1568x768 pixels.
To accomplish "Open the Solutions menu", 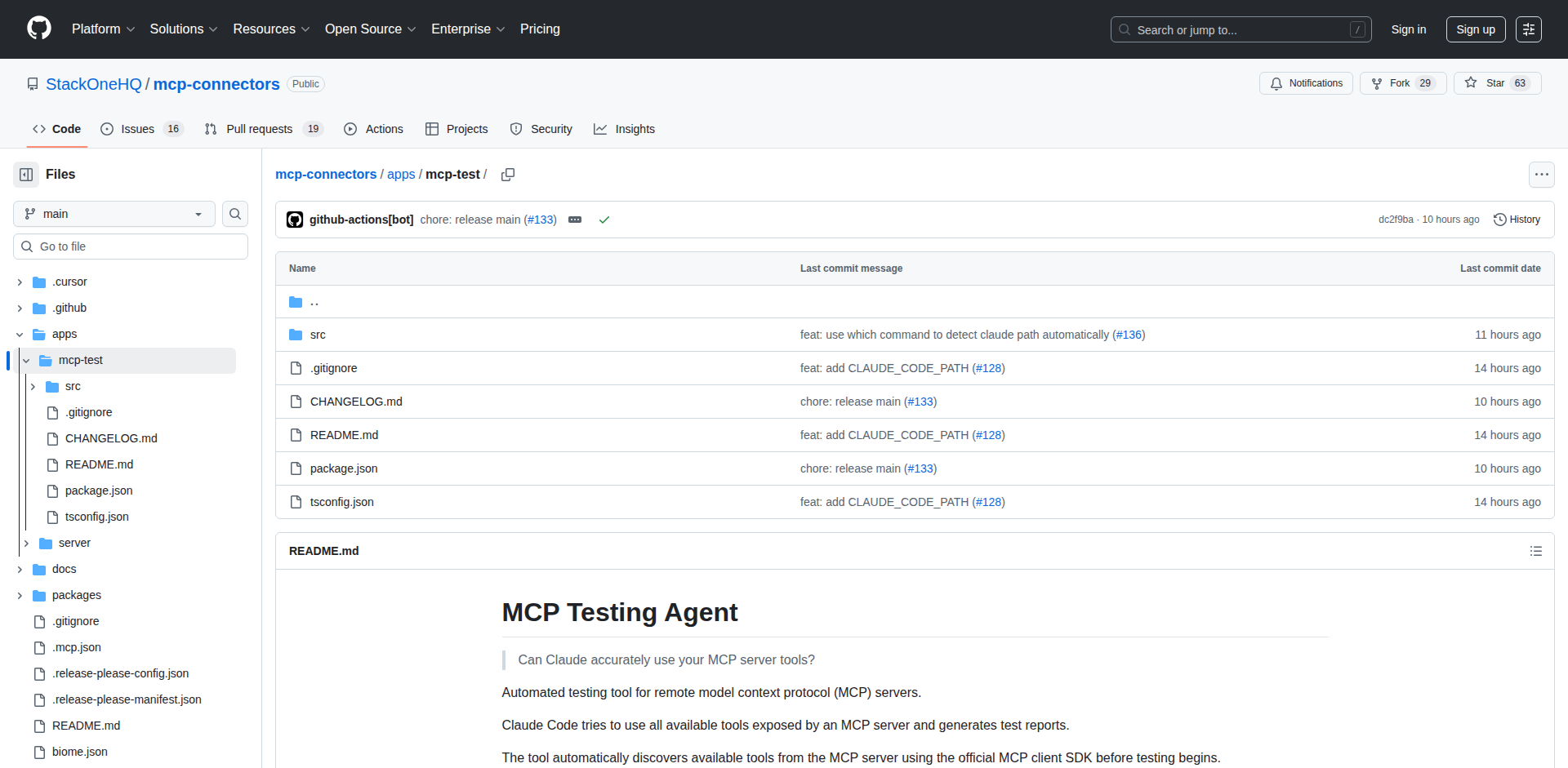I will click(x=184, y=29).
